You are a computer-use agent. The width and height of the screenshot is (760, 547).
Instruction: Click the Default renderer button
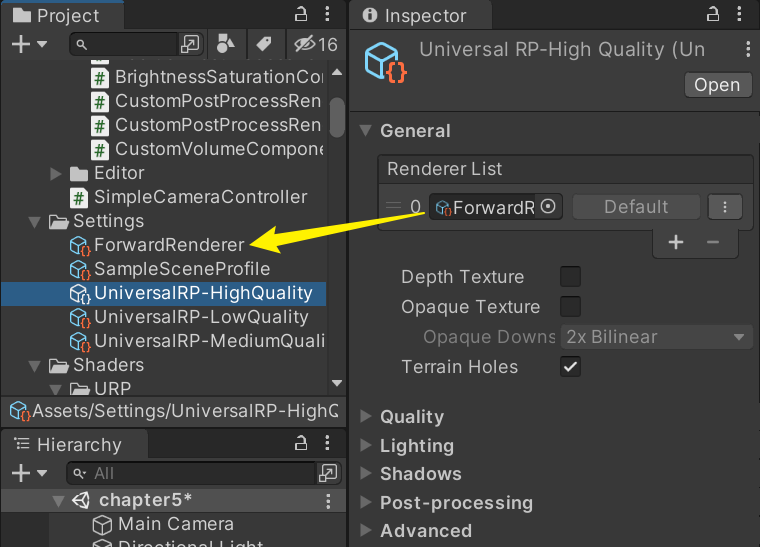[x=636, y=207]
